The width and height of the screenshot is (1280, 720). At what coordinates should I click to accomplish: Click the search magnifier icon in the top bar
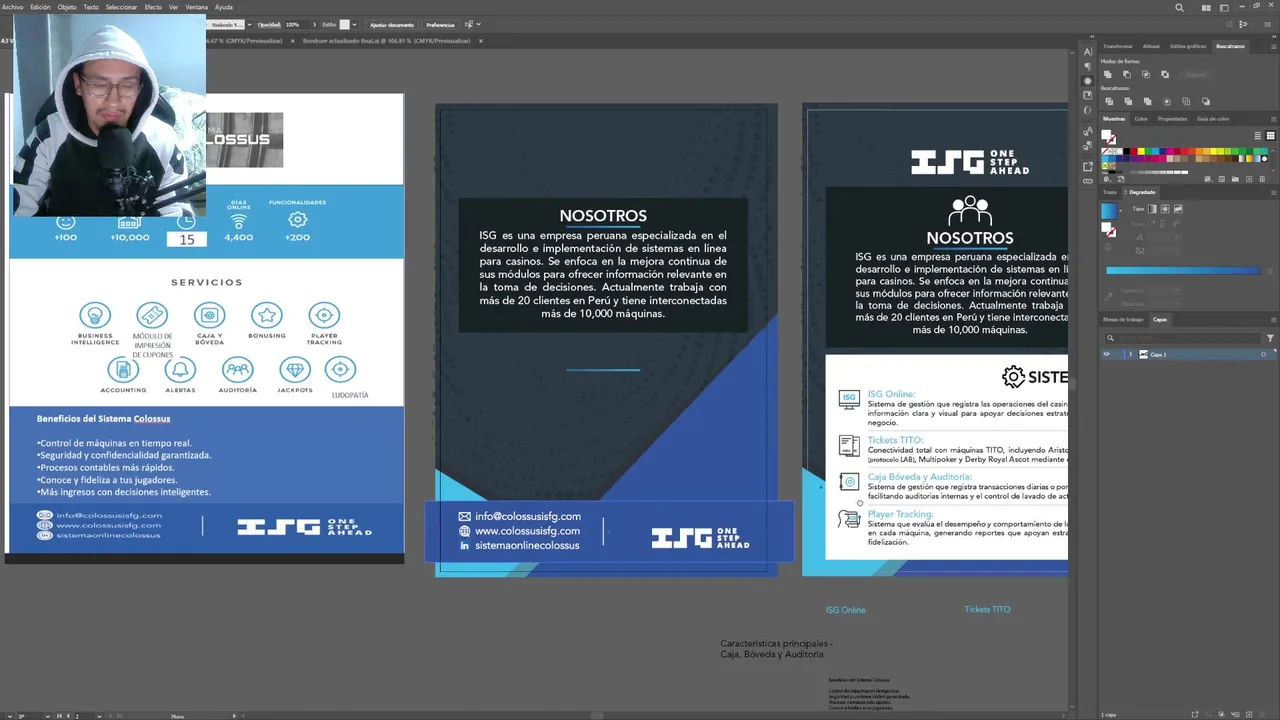tap(1180, 8)
